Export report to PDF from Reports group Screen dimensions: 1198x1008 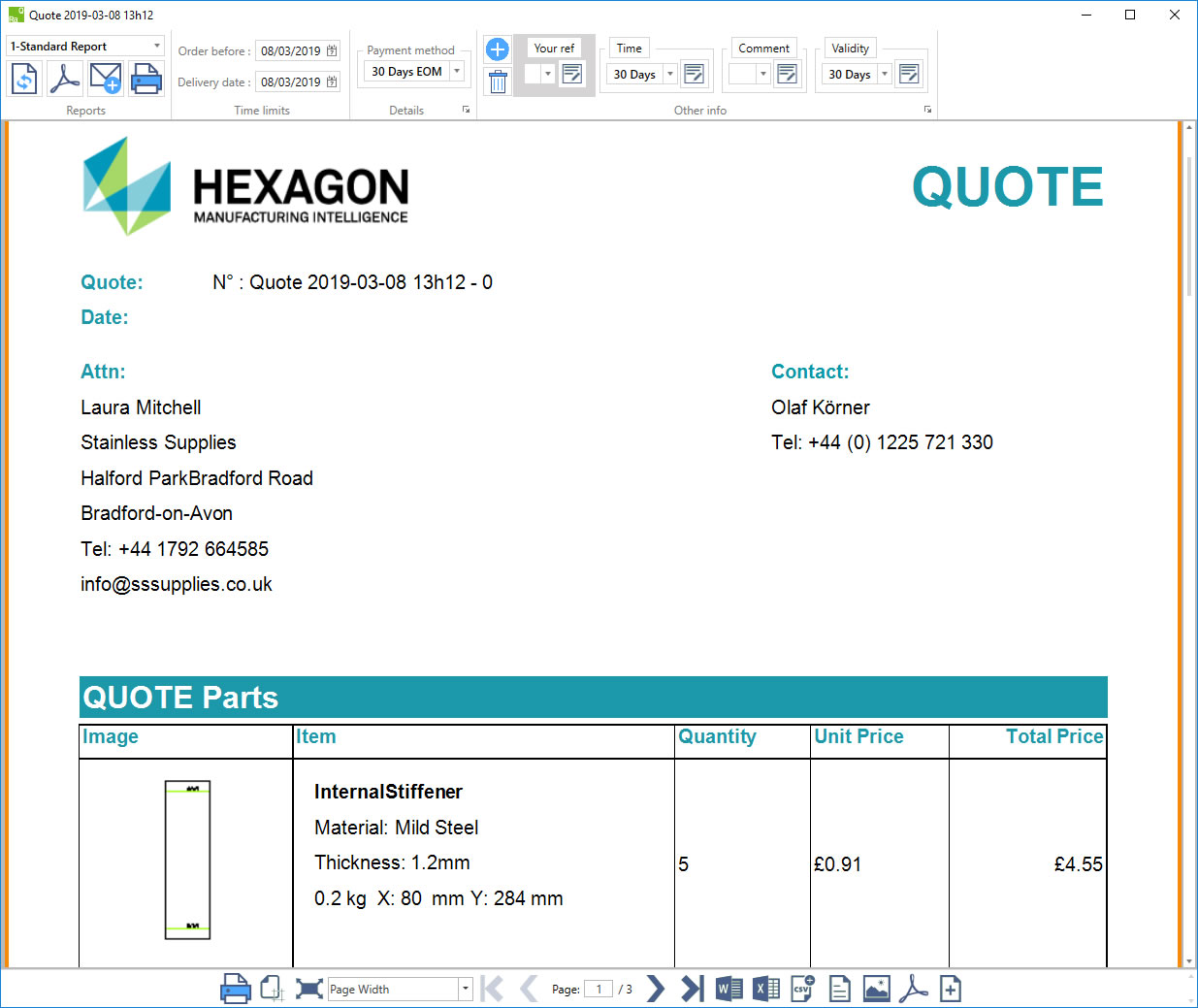click(x=65, y=79)
